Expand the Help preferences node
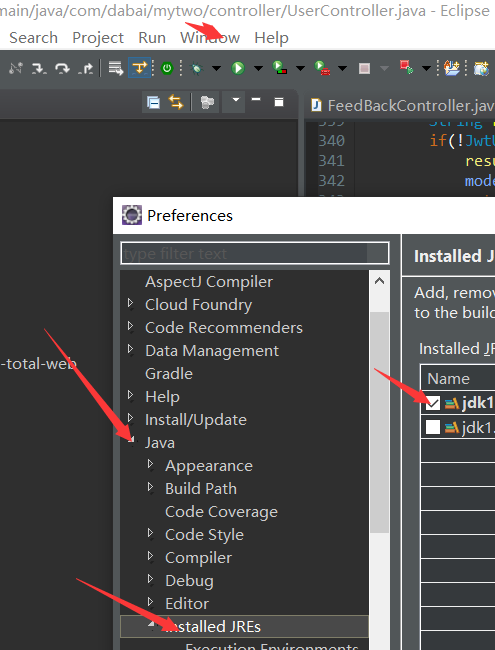The width and height of the screenshot is (495, 650). [131, 395]
